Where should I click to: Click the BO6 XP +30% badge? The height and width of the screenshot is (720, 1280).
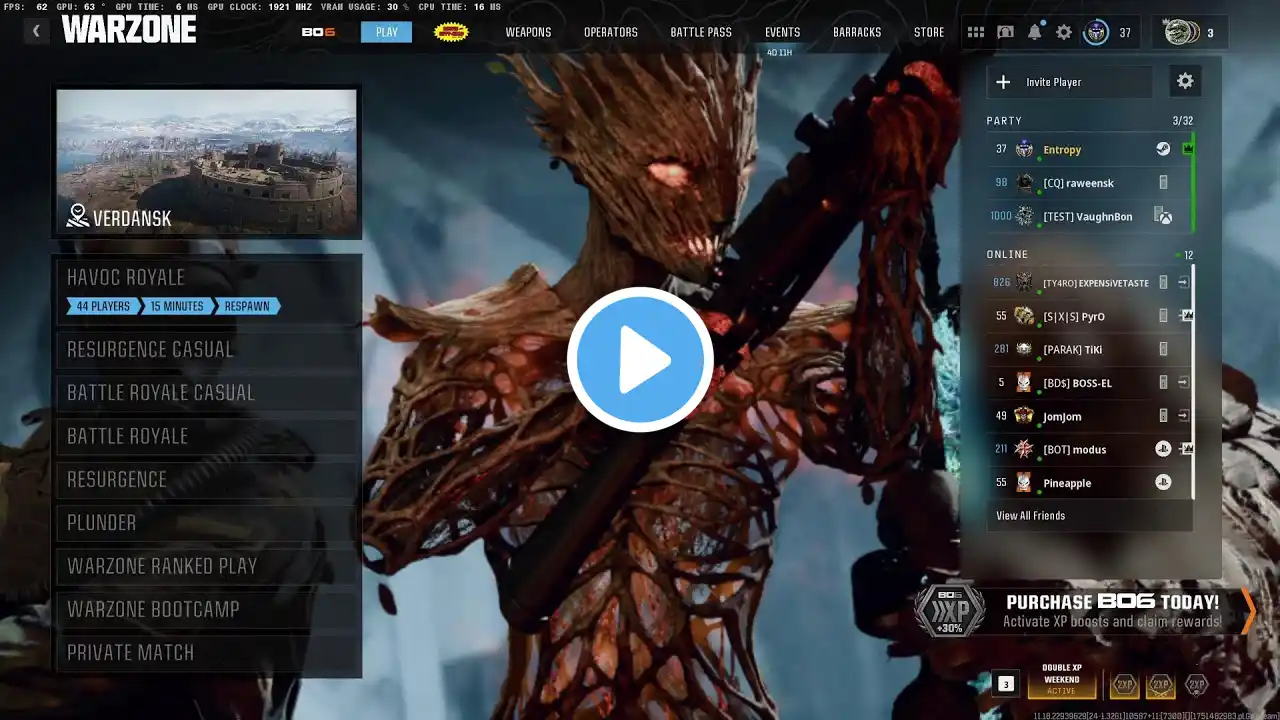pos(950,611)
